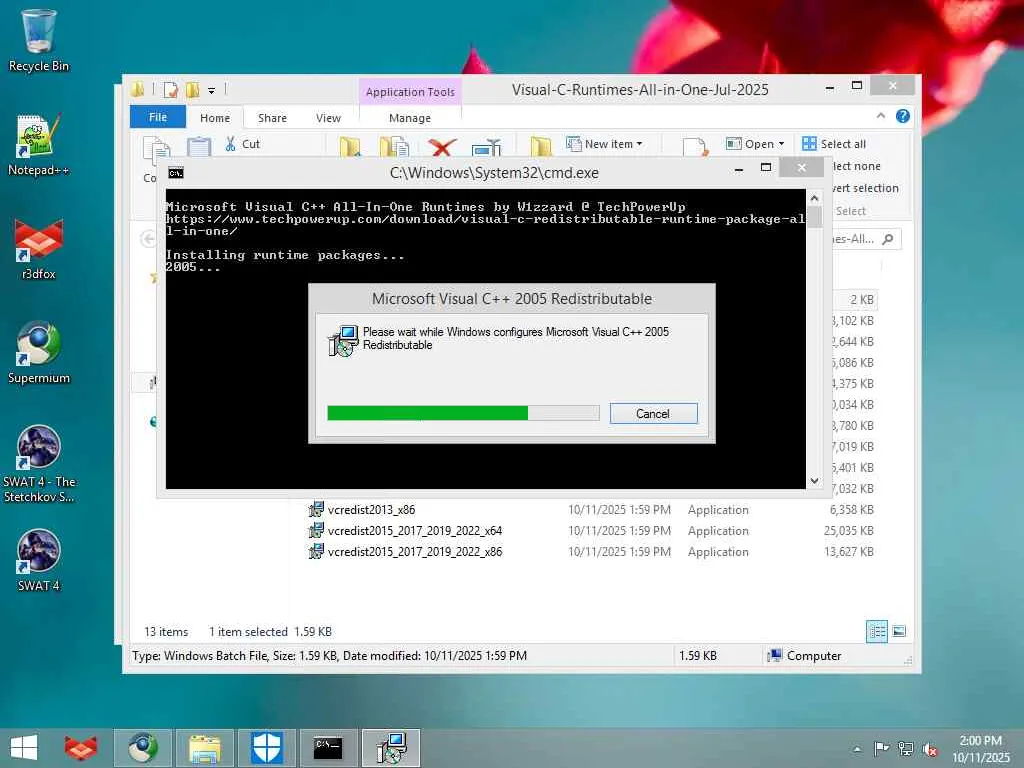The height and width of the screenshot is (768, 1024).
Task: Switch to cmd.exe in the taskbar
Action: [x=328, y=748]
